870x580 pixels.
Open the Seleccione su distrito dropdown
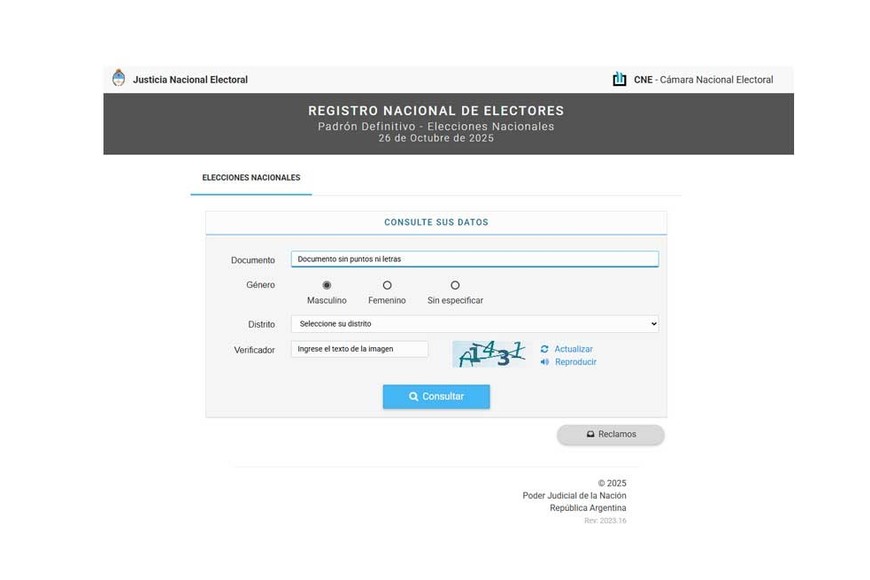click(474, 324)
